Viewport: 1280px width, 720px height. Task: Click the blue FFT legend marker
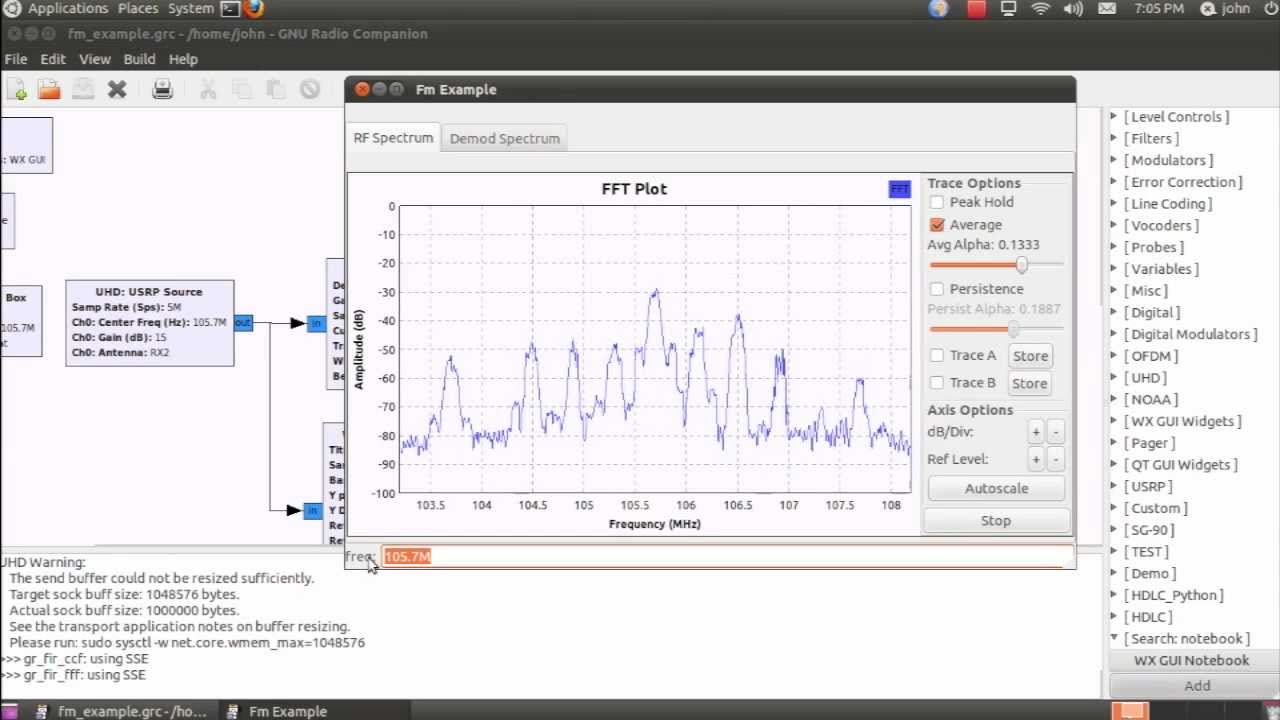(x=899, y=189)
